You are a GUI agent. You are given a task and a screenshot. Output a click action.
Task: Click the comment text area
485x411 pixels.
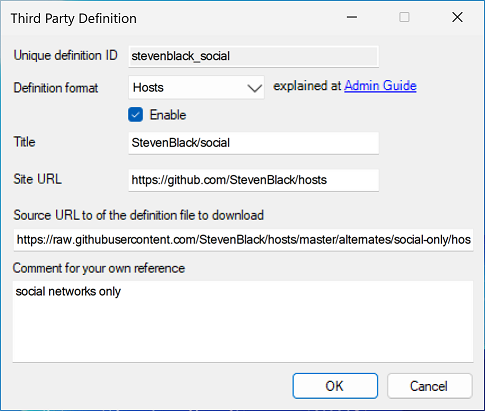[x=243, y=321]
